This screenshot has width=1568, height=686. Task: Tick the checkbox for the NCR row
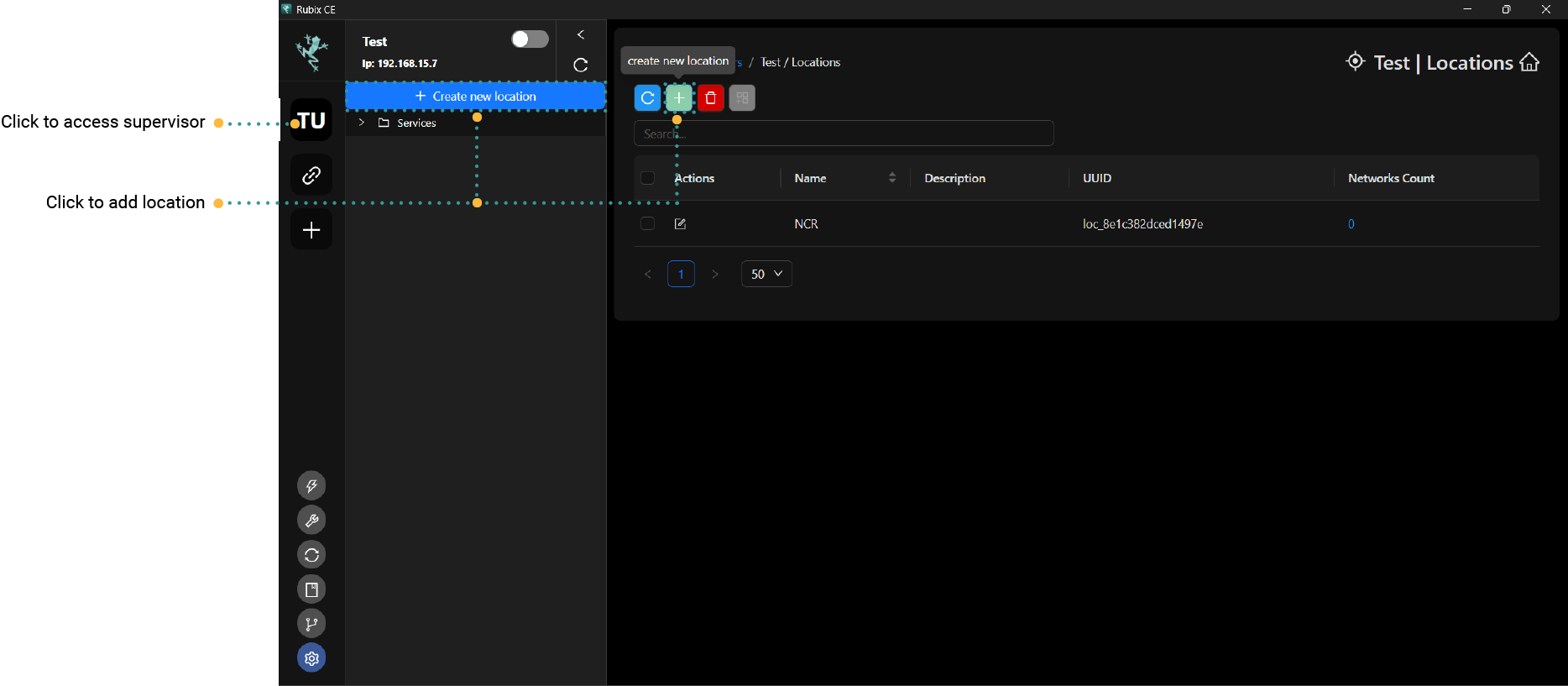tap(647, 223)
